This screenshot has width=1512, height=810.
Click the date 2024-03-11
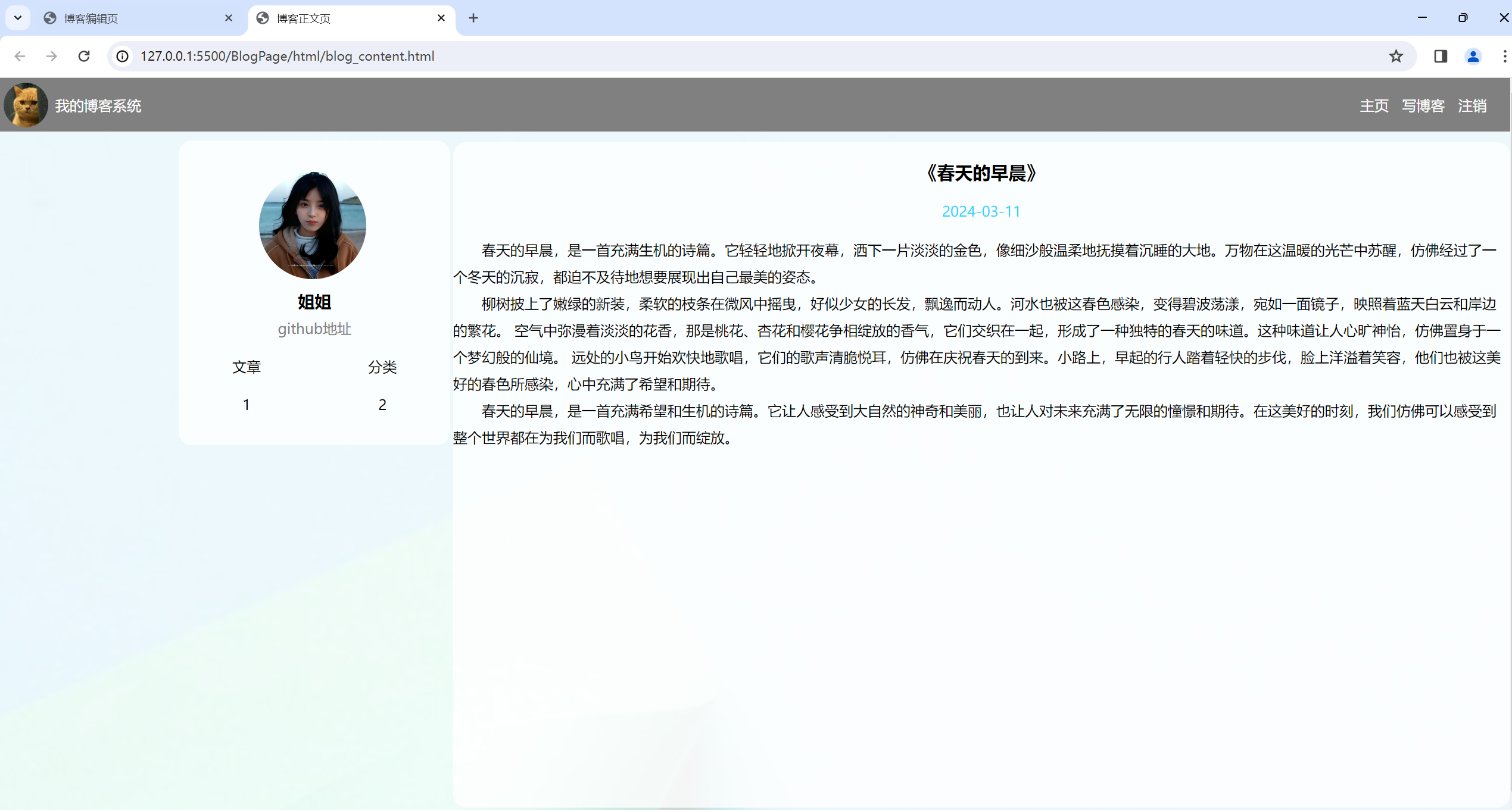point(981,211)
